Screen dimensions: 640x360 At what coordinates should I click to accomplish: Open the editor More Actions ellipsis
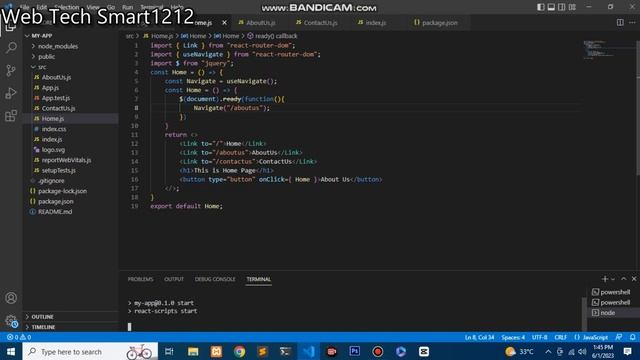pyautogui.click(x=632, y=22)
